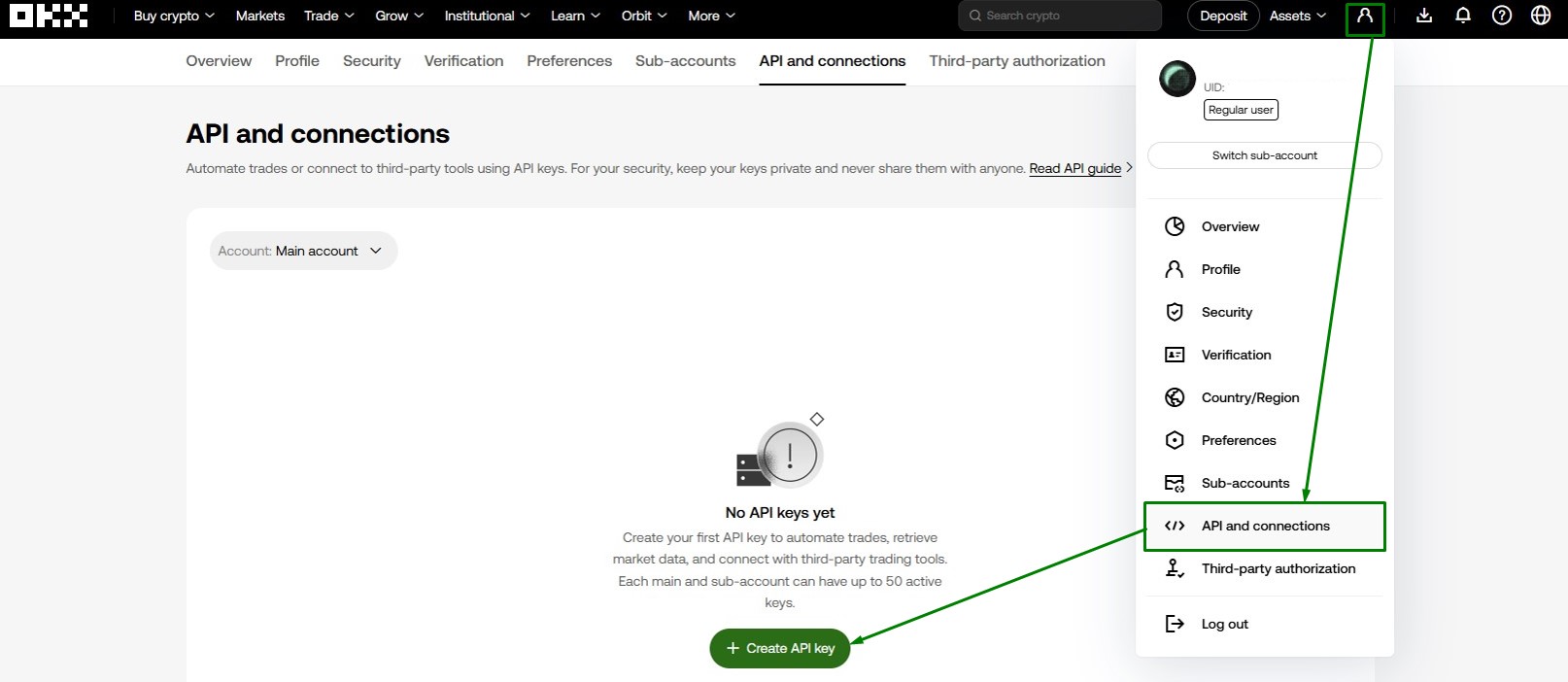Viewport: 1568px width, 682px height.
Task: Click the Verification ID card icon
Action: click(1175, 355)
